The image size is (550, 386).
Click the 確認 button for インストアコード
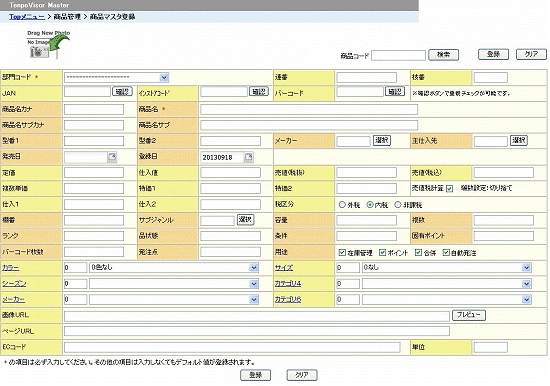259,92
